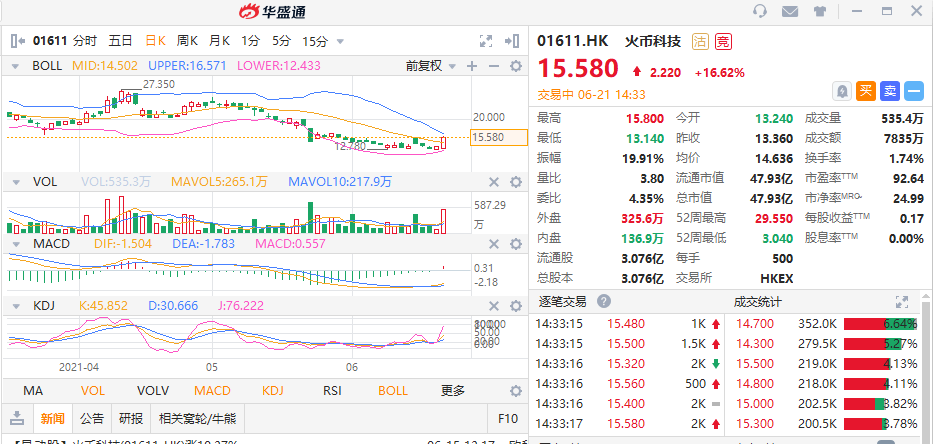This screenshot has height=444, width=933.
Task: Open KDJ indicator settings gear
Action: [x=516, y=306]
